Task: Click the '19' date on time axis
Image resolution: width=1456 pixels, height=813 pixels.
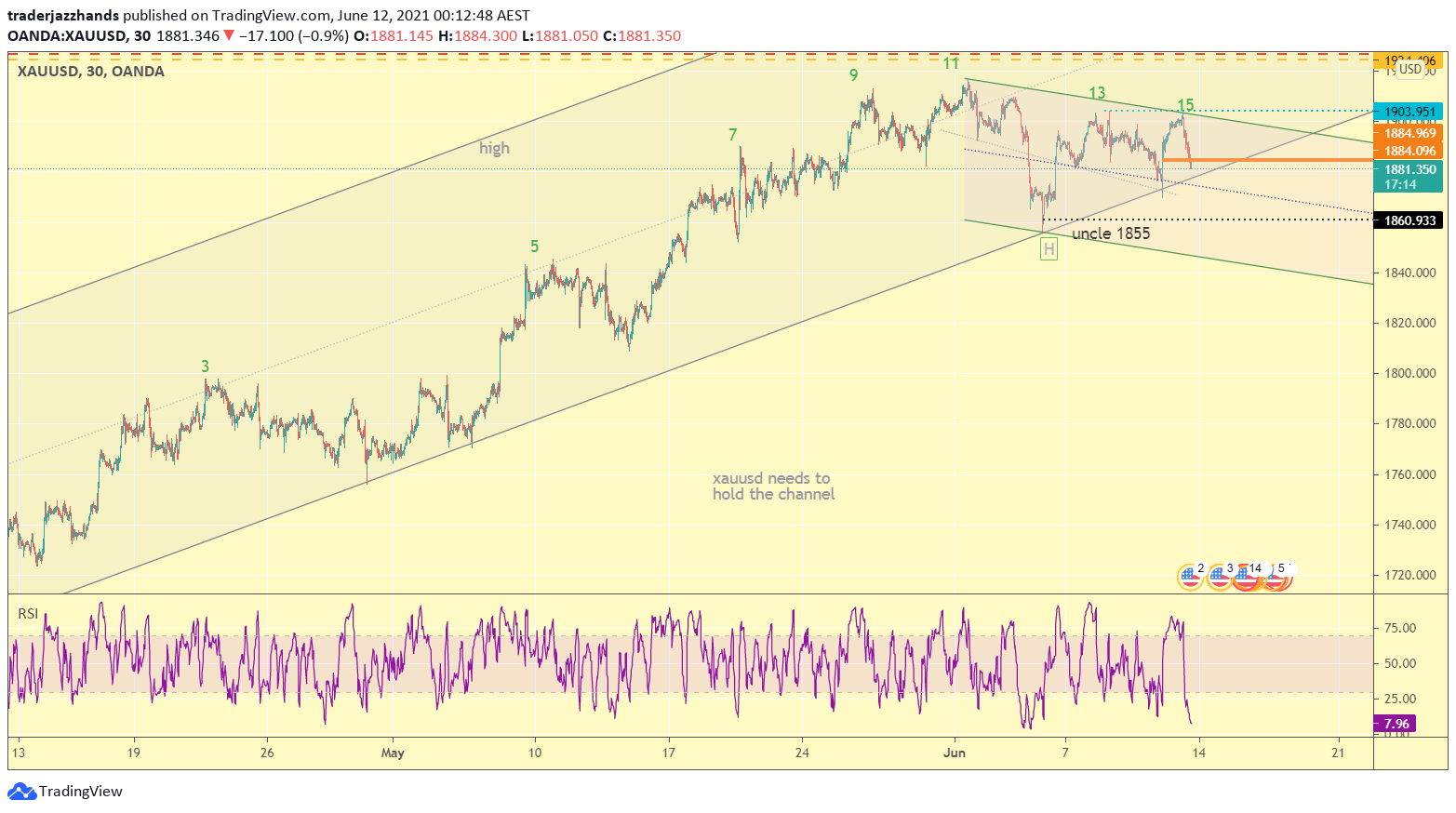Action: pyautogui.click(x=133, y=753)
